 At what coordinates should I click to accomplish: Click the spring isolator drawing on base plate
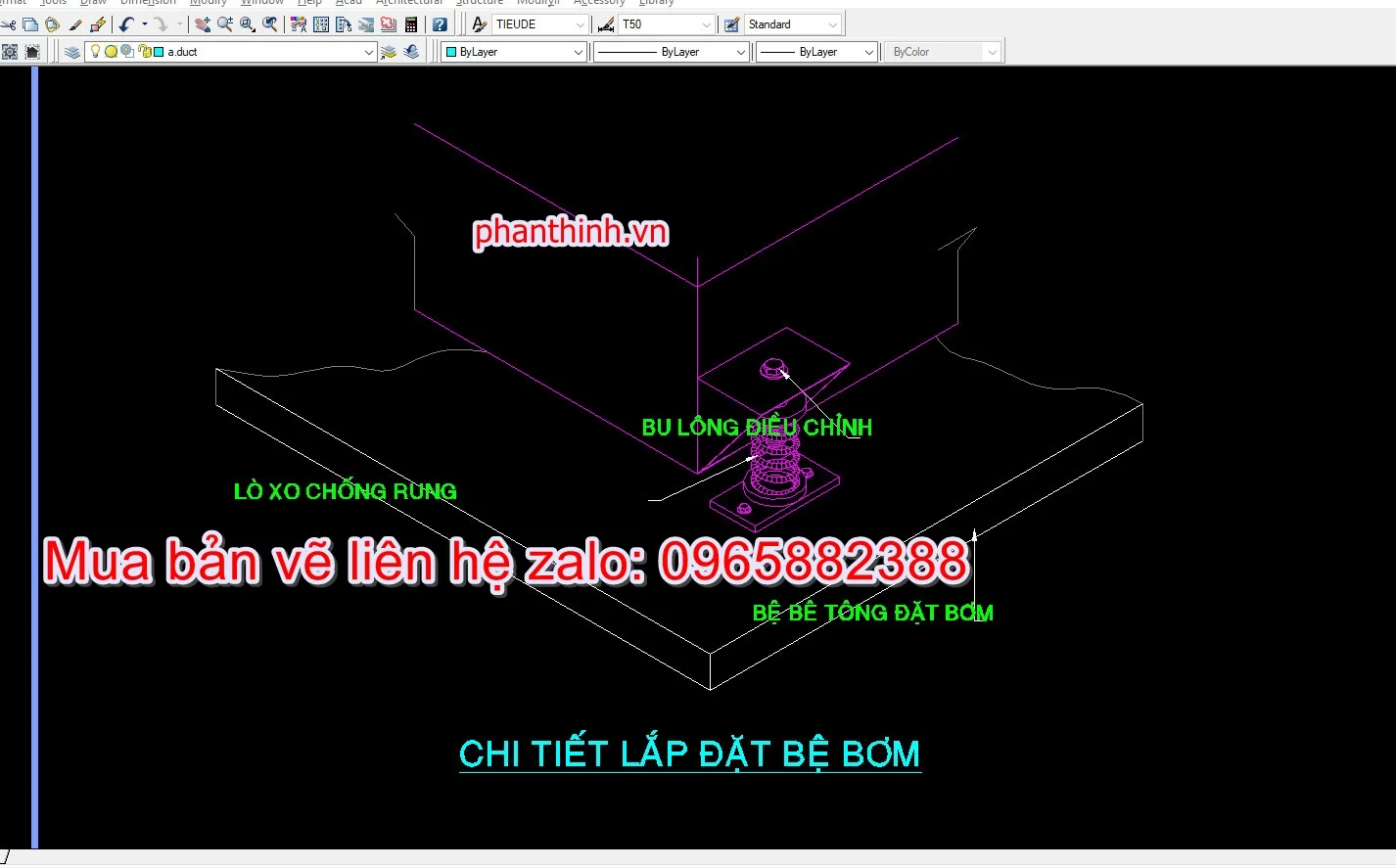click(775, 461)
